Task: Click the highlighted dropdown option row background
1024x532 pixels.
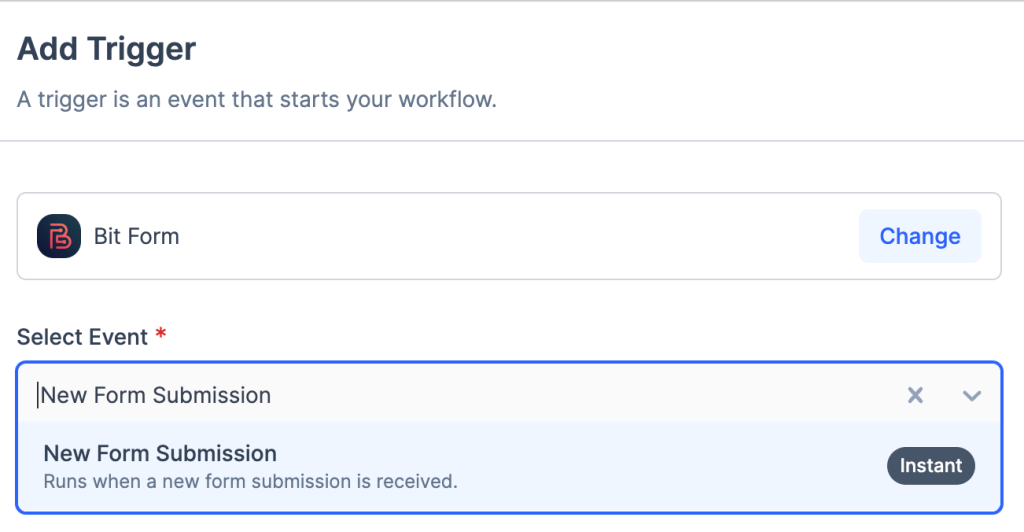Action: tap(650, 466)
